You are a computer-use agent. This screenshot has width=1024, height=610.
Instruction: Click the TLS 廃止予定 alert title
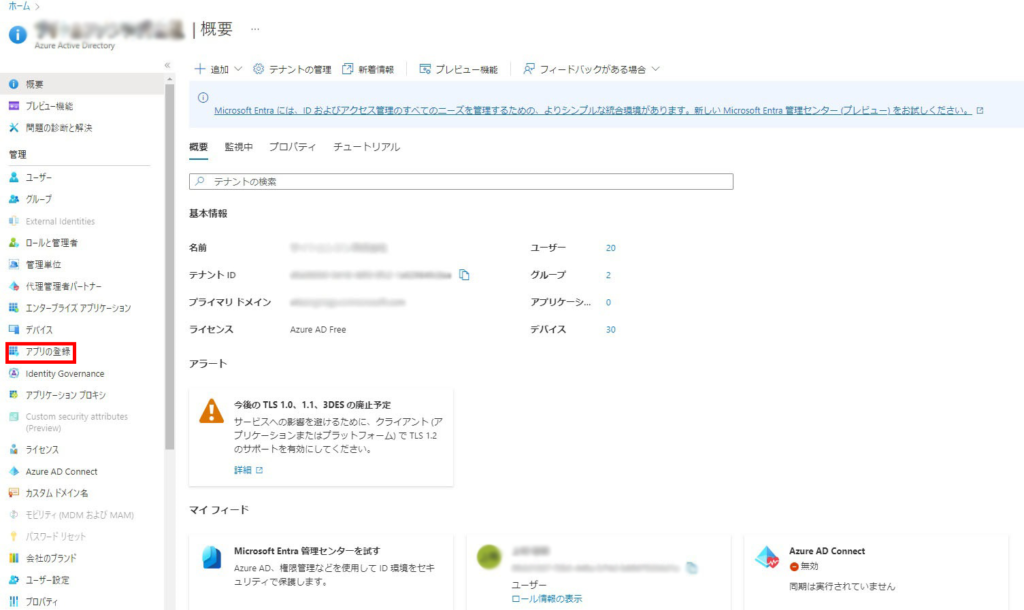click(x=312, y=405)
